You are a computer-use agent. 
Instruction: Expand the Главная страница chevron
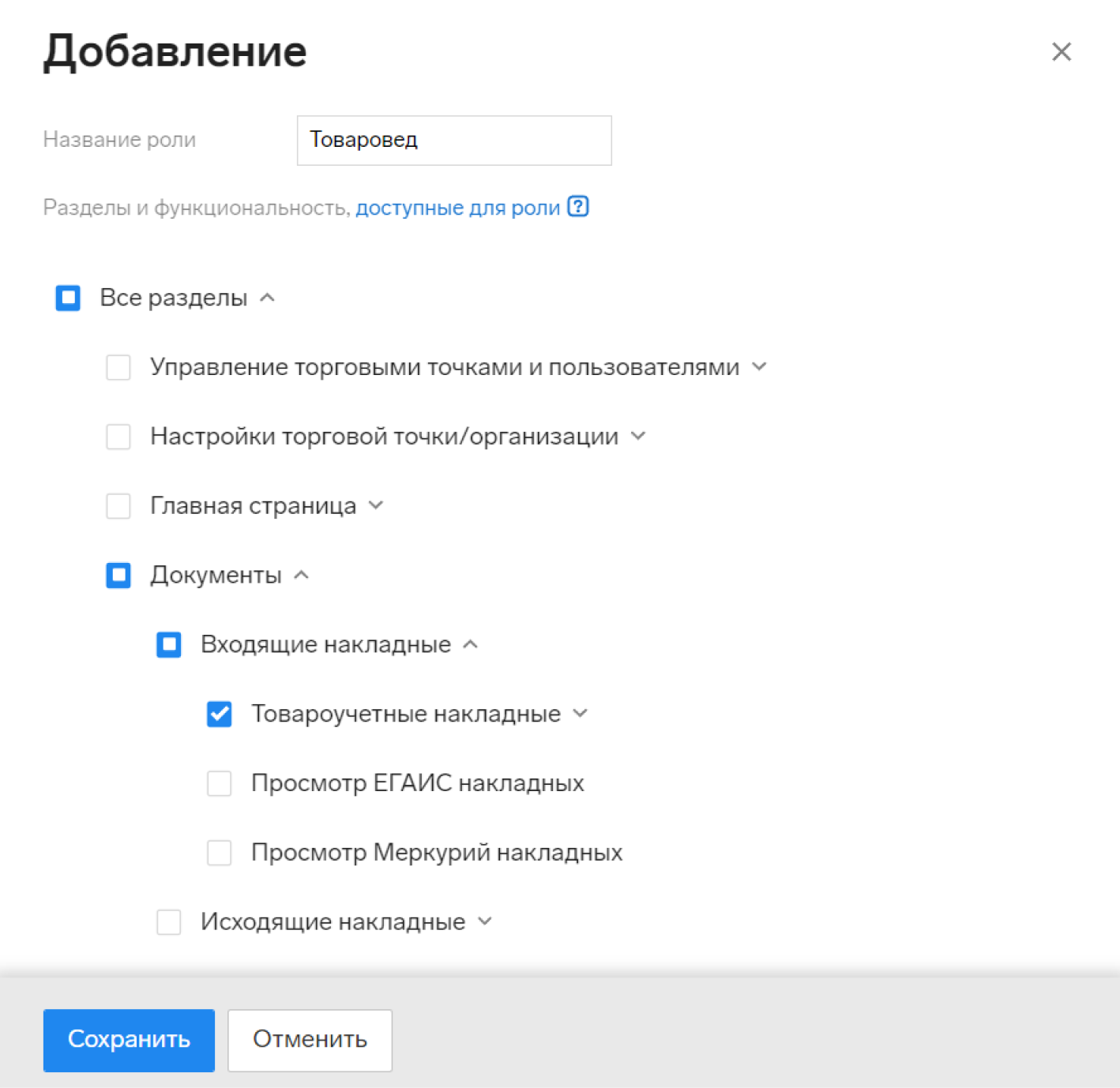pyautogui.click(x=376, y=505)
